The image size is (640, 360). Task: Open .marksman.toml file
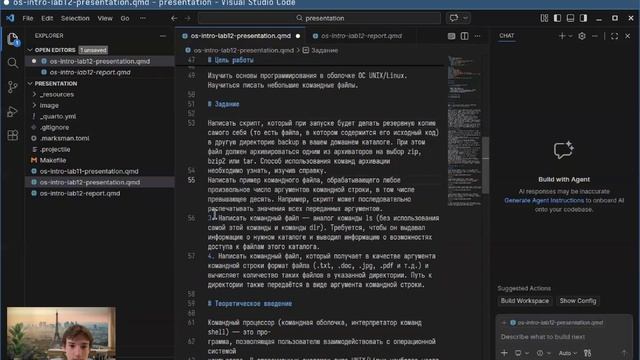coord(64,138)
